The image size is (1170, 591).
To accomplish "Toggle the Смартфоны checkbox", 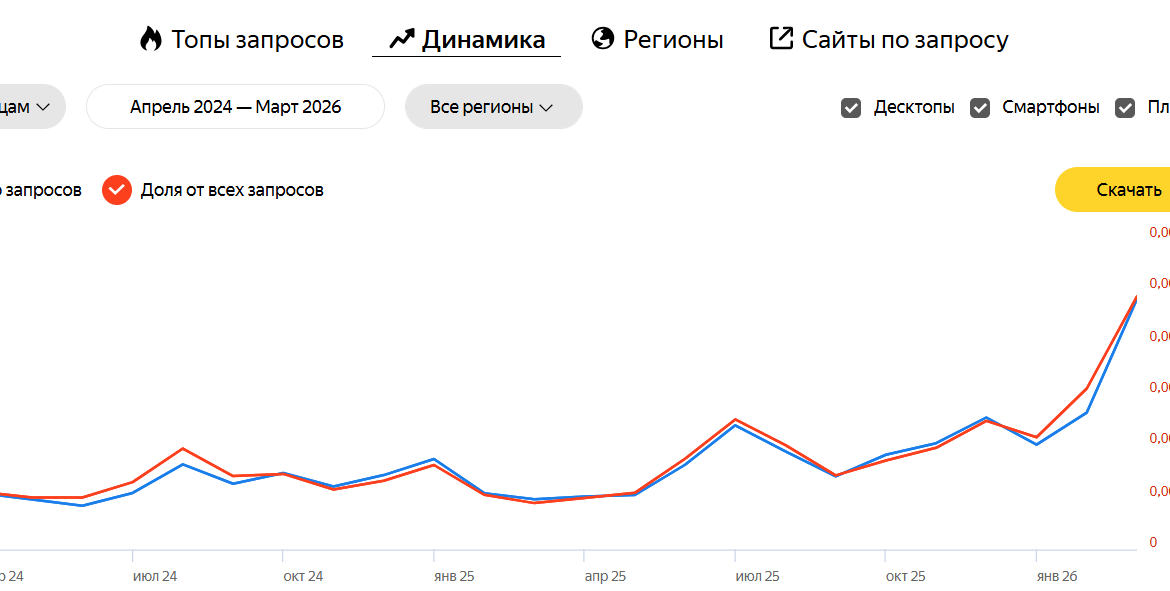I will click(980, 108).
